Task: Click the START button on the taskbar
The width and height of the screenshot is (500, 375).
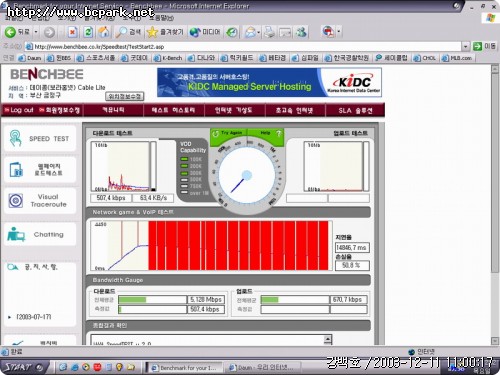Action: tap(23, 367)
